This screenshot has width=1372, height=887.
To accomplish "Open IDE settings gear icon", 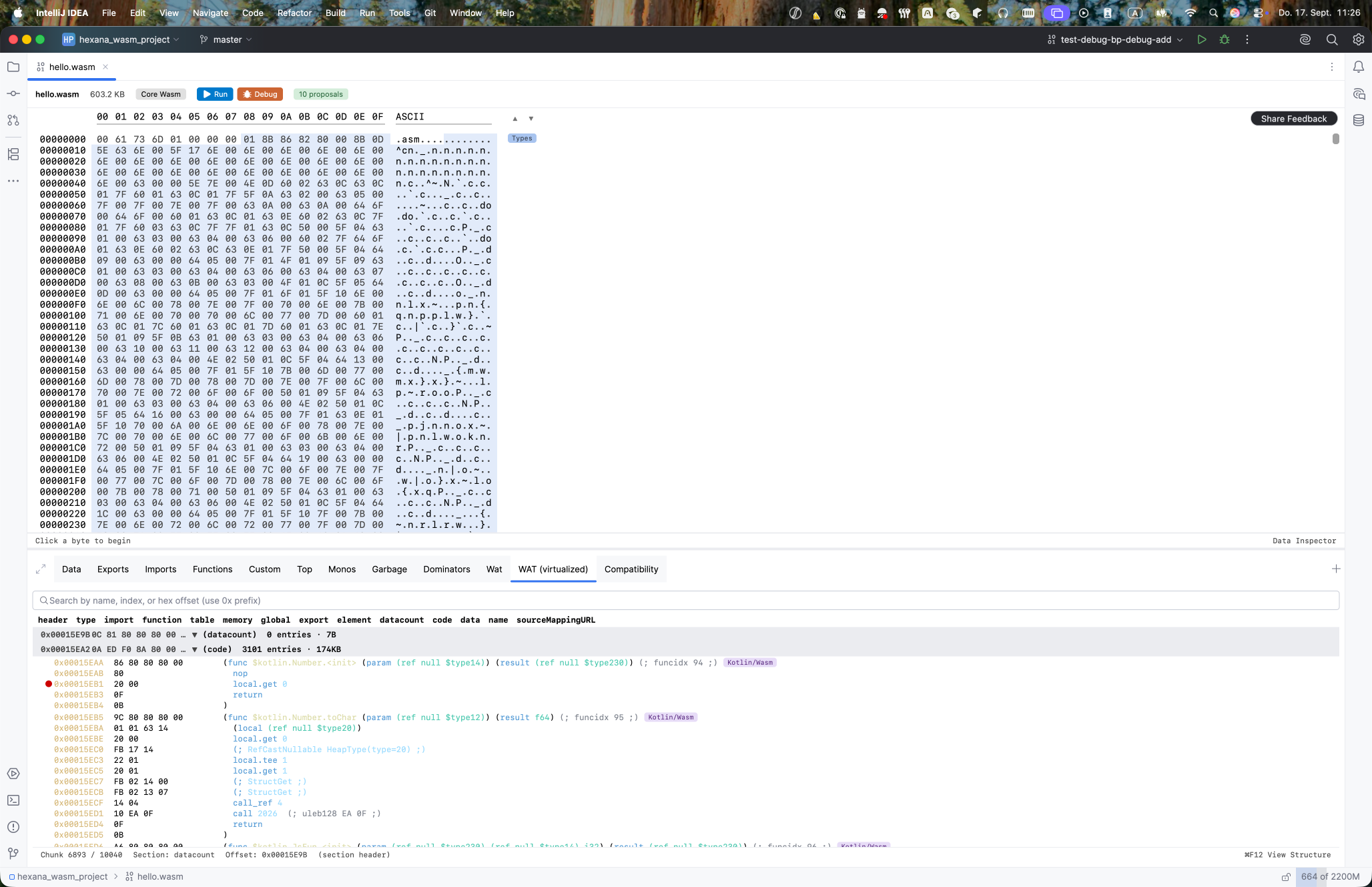I will [x=1359, y=39].
